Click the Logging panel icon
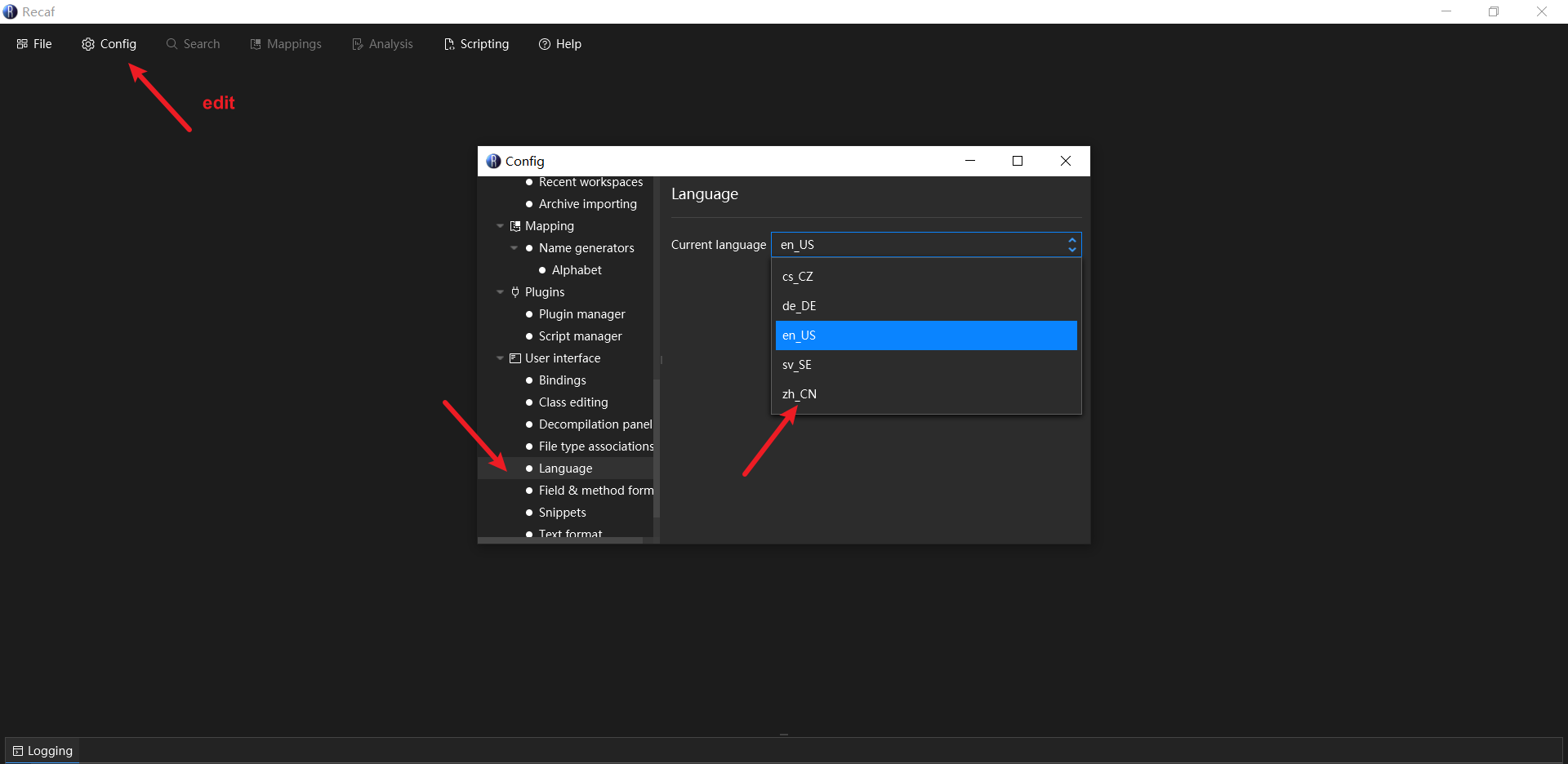The height and width of the screenshot is (764, 1568). click(x=18, y=751)
